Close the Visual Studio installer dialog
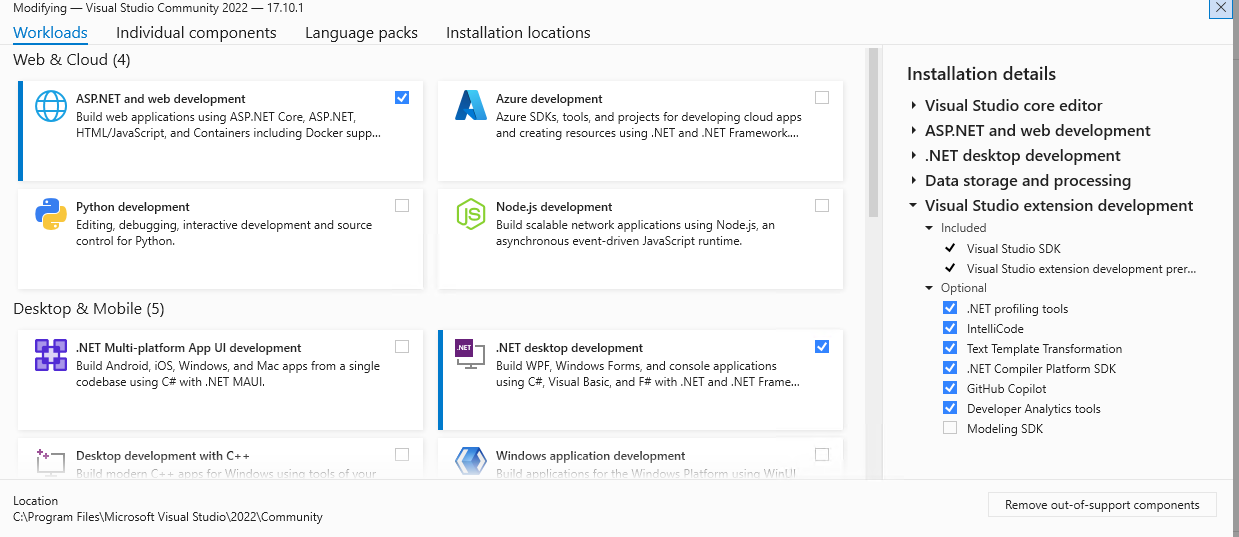 (x=1222, y=8)
